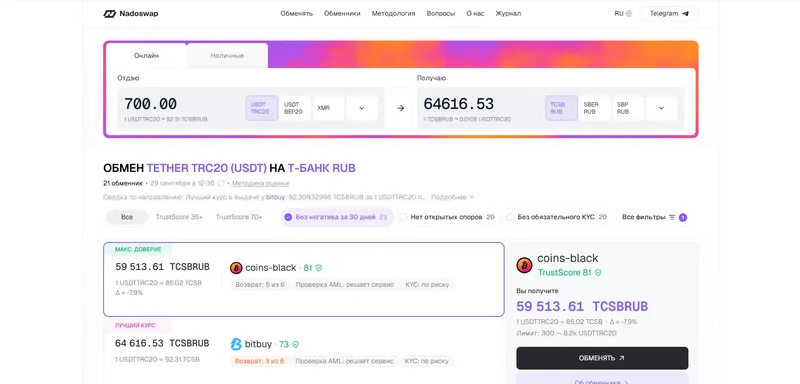Select the TrustScore 70+ filter

coord(239,217)
